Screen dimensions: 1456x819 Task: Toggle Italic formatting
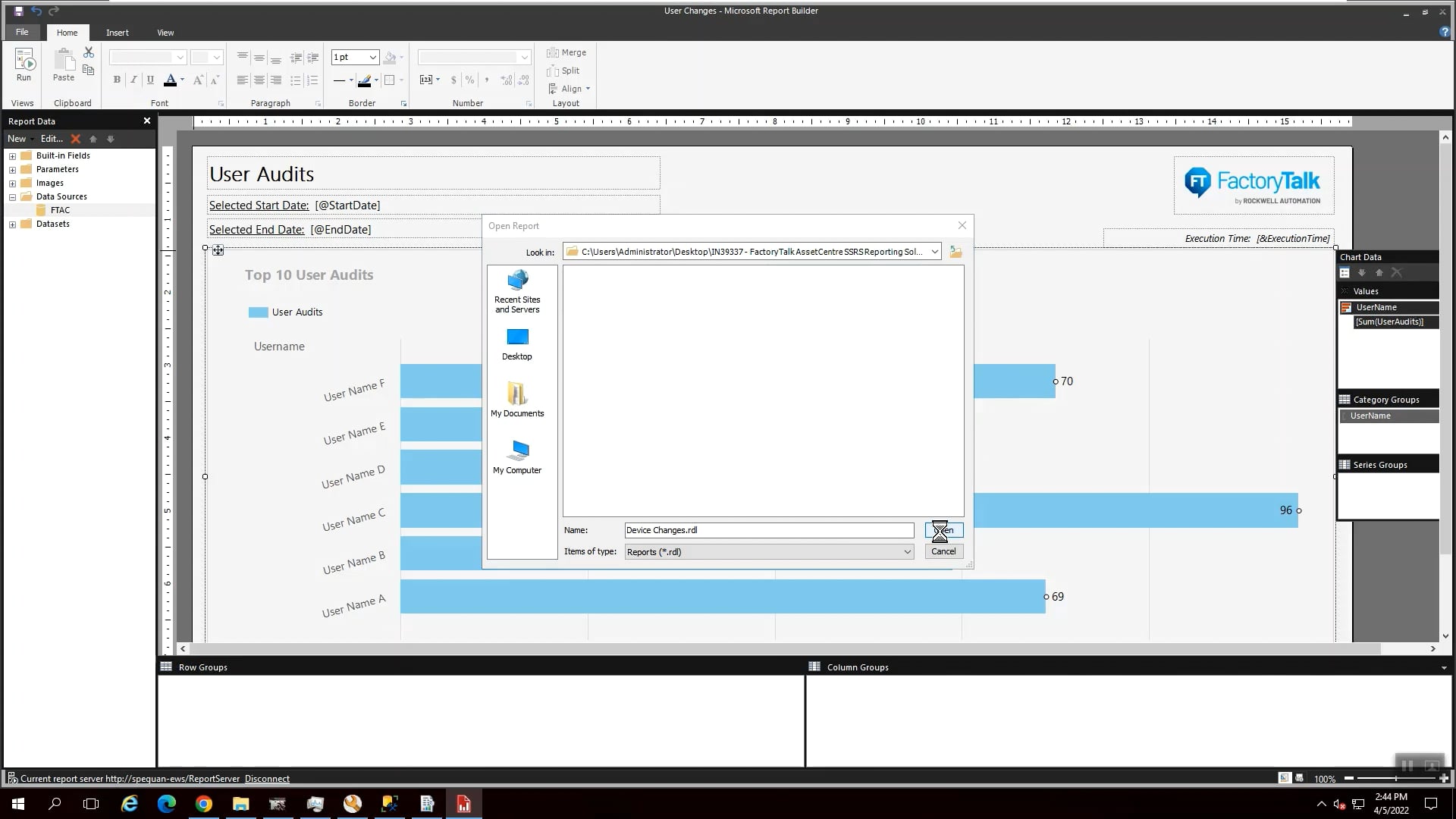click(x=133, y=80)
